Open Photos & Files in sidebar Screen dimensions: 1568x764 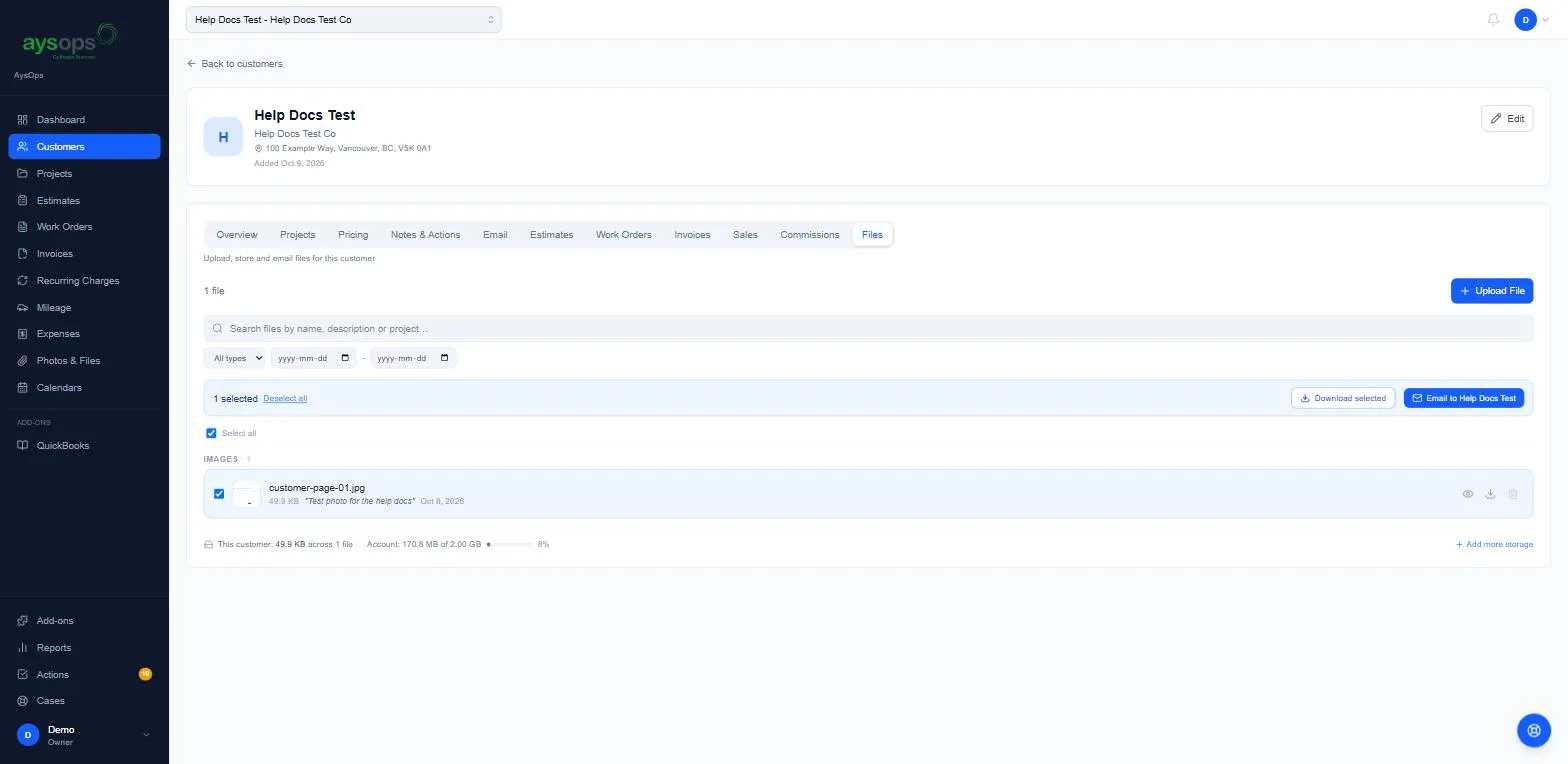84,361
